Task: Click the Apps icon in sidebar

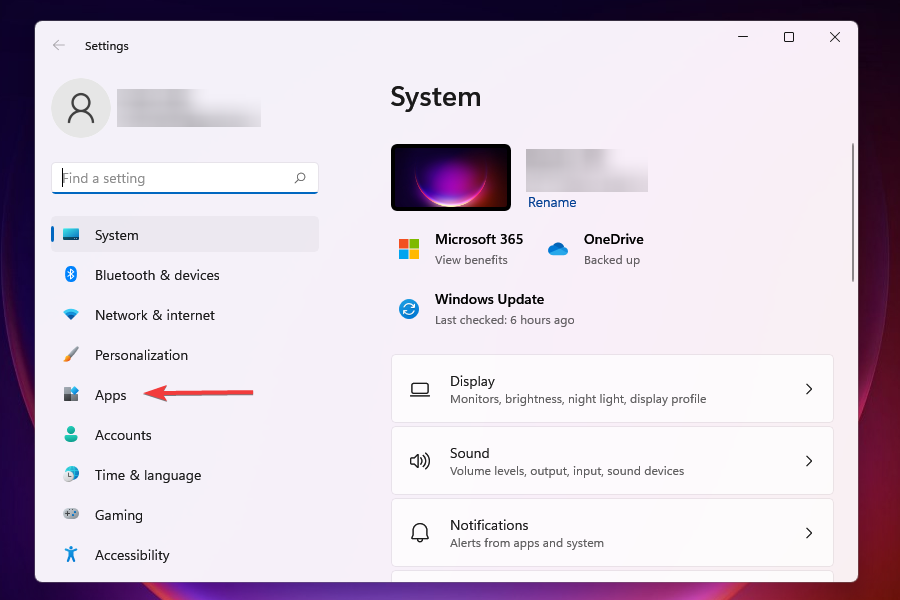Action: point(71,394)
